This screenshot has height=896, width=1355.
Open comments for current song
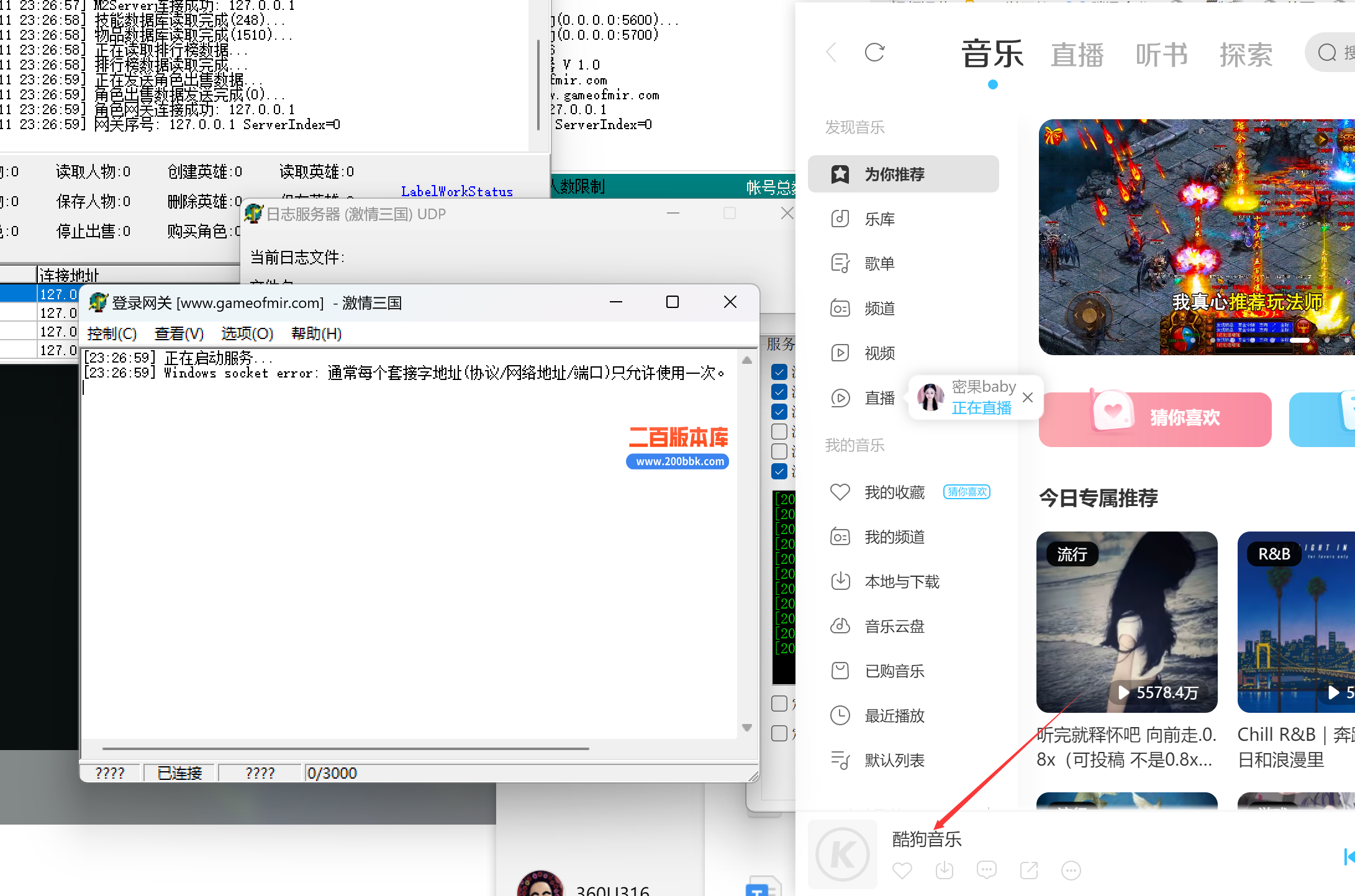(x=987, y=871)
